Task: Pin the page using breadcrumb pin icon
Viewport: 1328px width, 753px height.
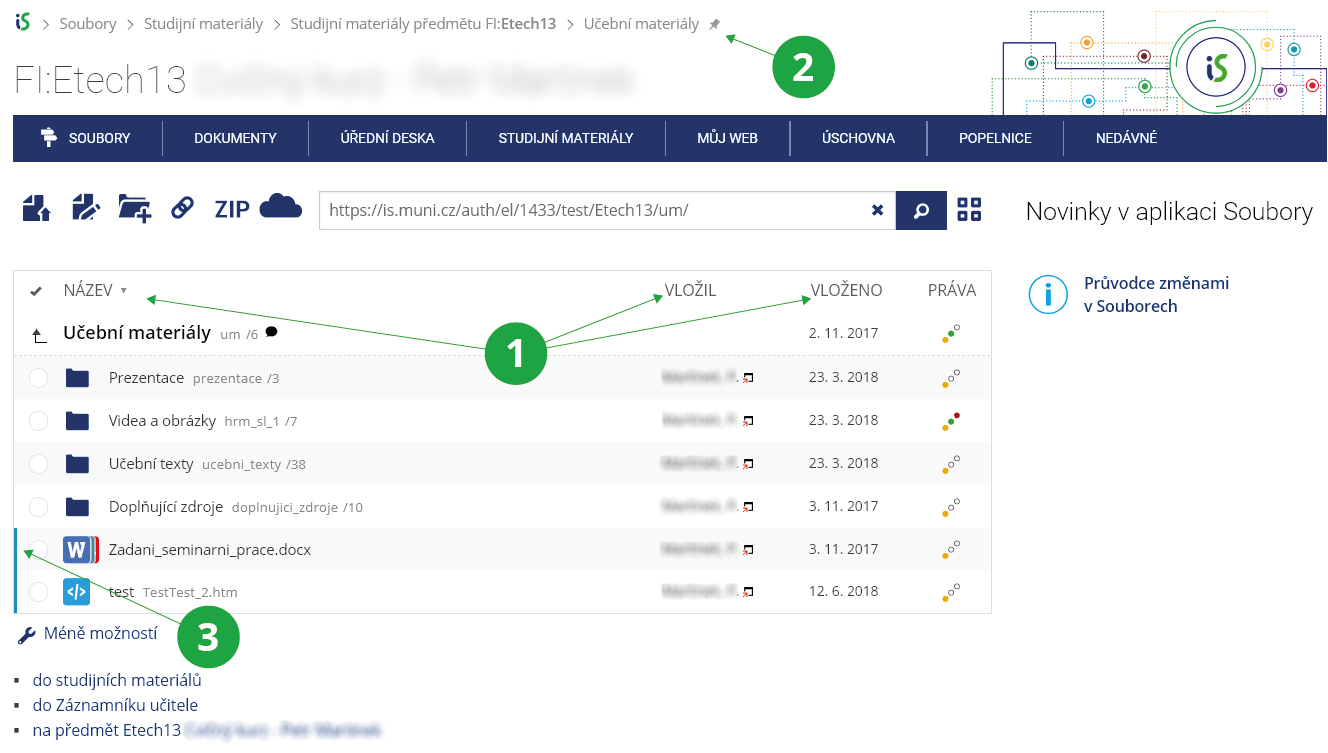Action: pyautogui.click(x=714, y=25)
